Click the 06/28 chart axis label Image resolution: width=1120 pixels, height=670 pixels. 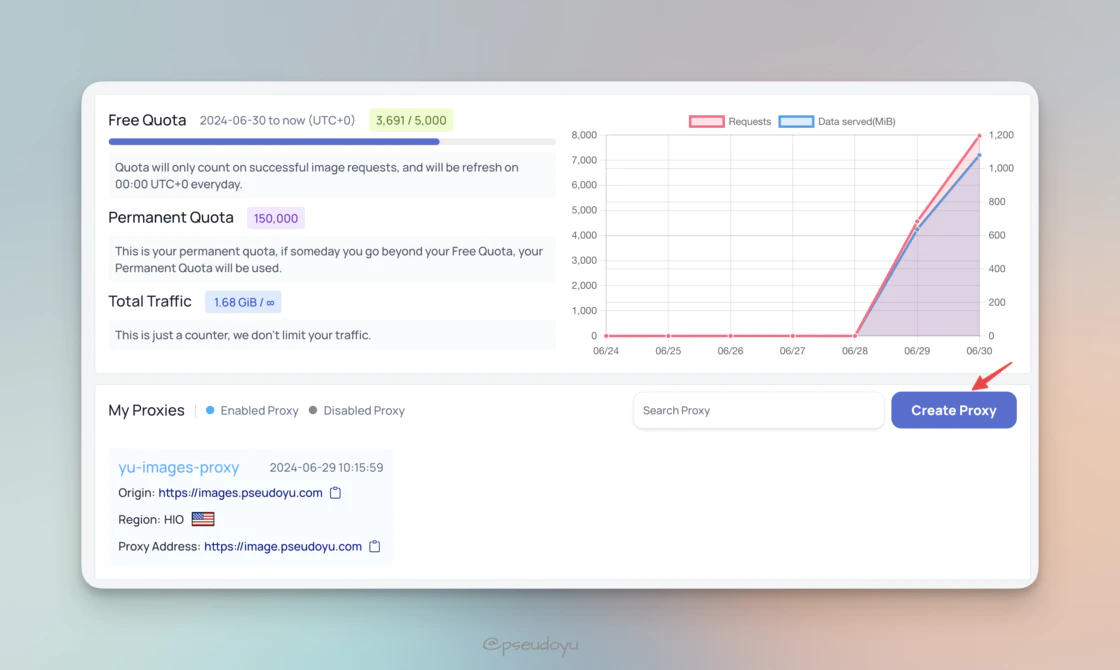point(854,351)
